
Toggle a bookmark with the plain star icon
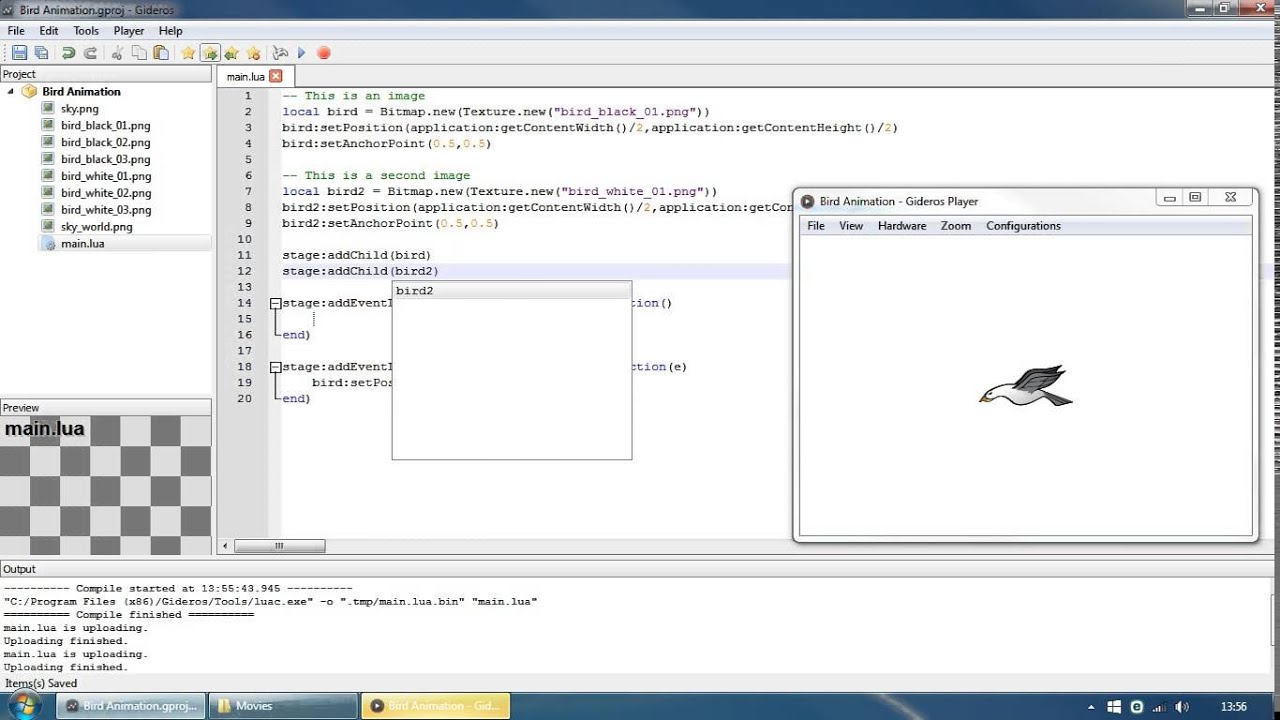(x=188, y=53)
